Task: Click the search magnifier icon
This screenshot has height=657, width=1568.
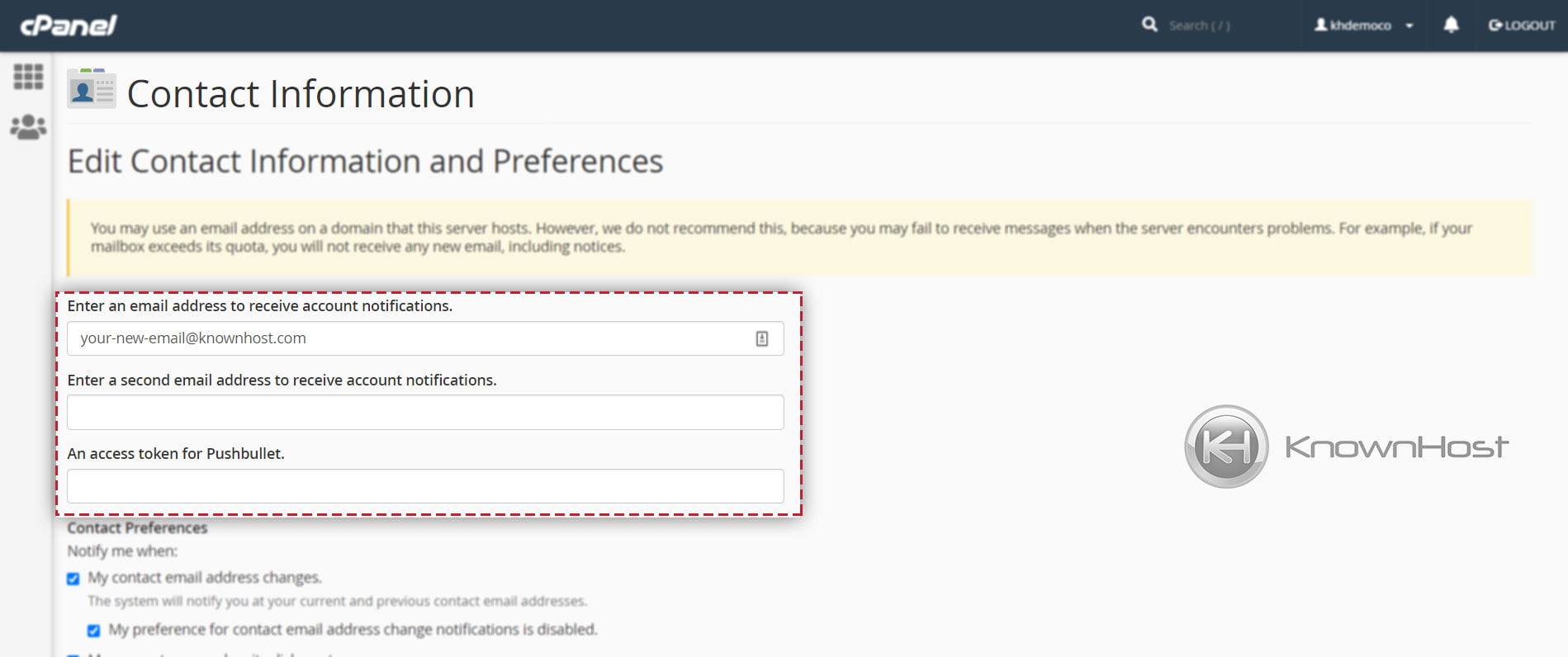Action: point(1149,25)
